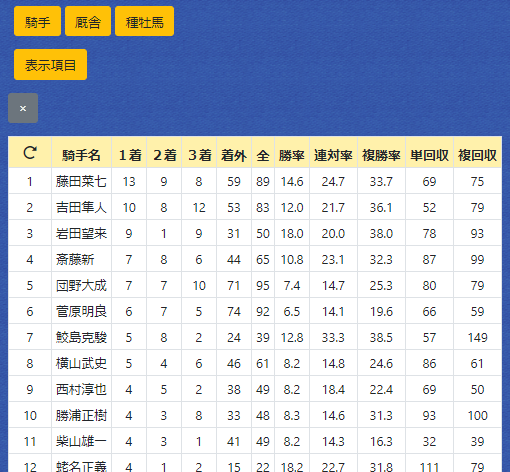Close the panel with the × button
The width and height of the screenshot is (510, 472).
(23, 108)
